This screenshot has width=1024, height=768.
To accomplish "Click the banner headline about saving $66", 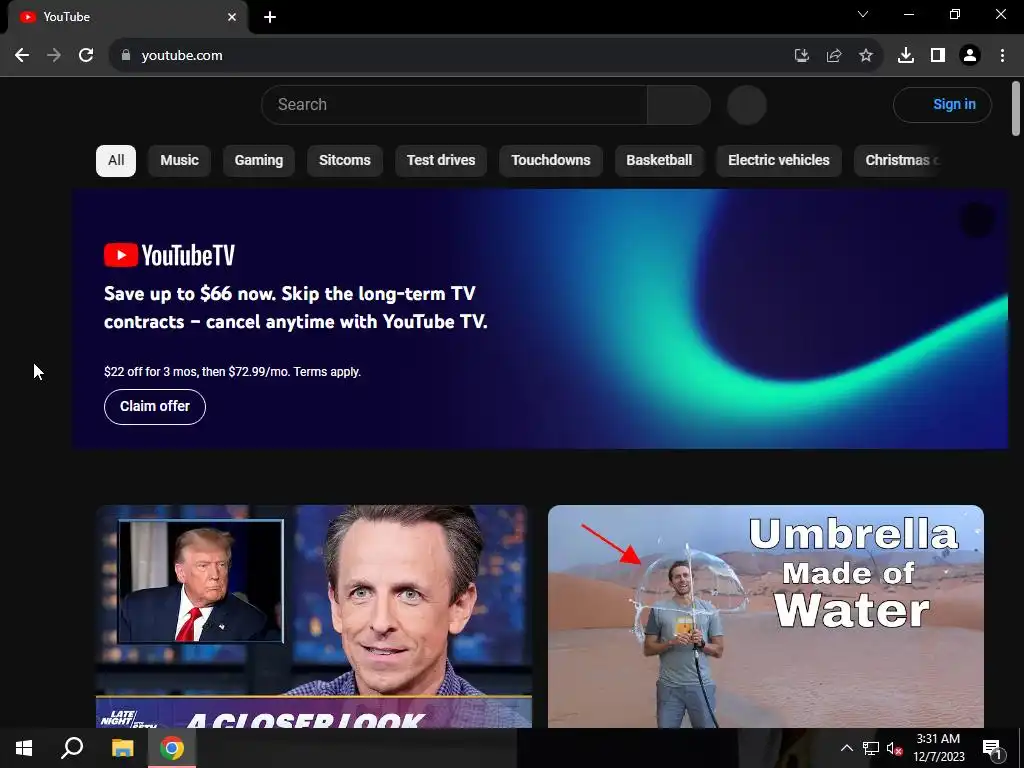I will (x=296, y=308).
